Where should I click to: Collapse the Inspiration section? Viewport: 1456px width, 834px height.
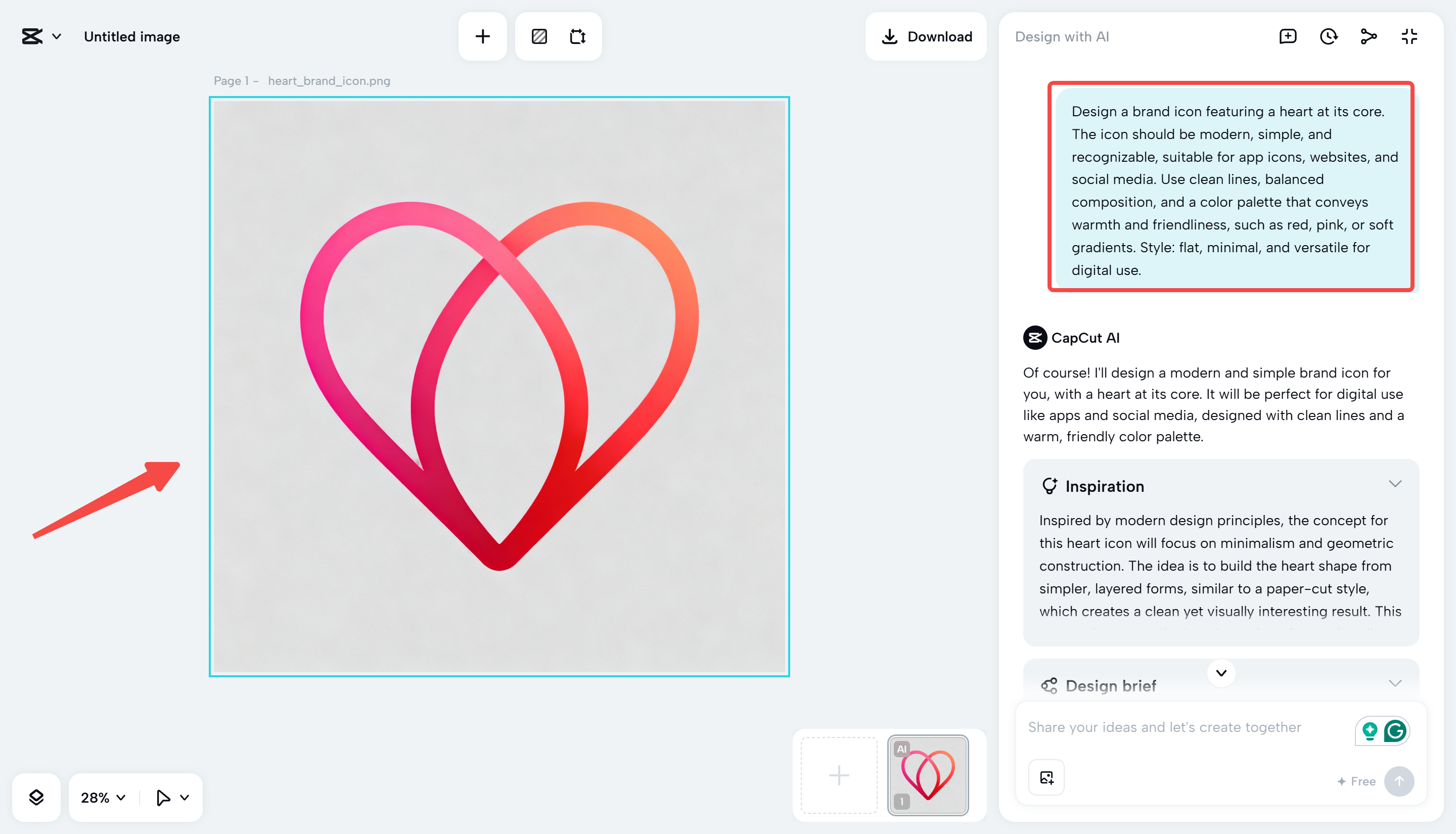tap(1394, 484)
